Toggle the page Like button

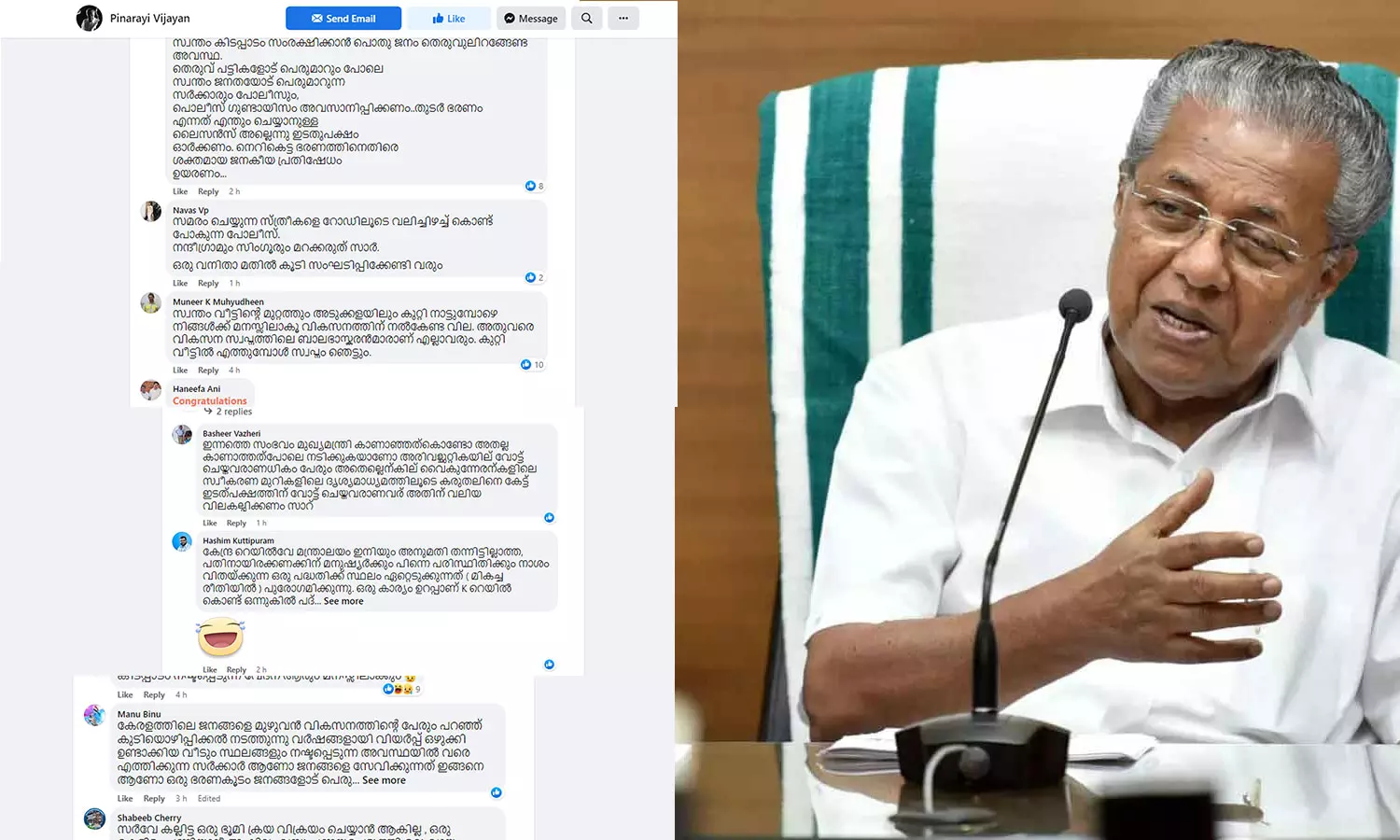(x=448, y=19)
